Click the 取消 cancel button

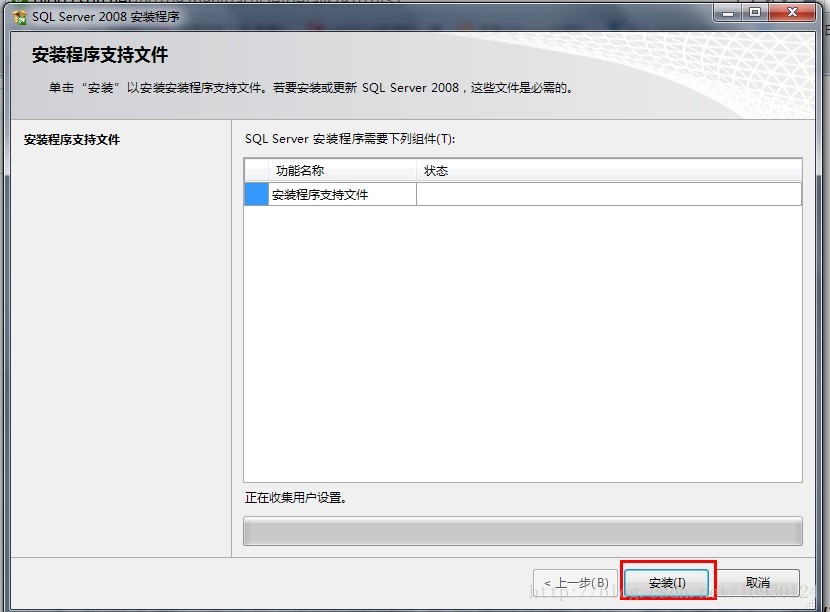pos(757,583)
